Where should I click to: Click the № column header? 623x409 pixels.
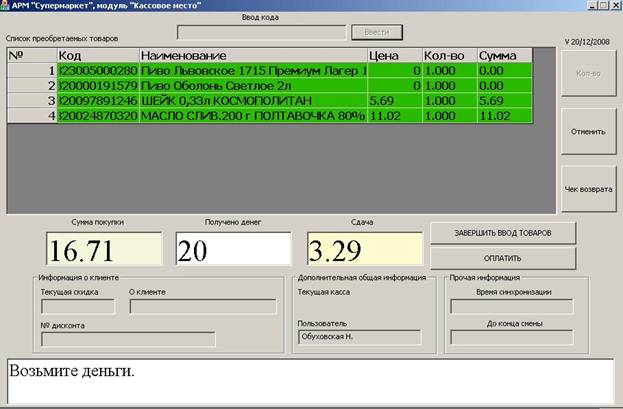pyautogui.click(x=32, y=56)
